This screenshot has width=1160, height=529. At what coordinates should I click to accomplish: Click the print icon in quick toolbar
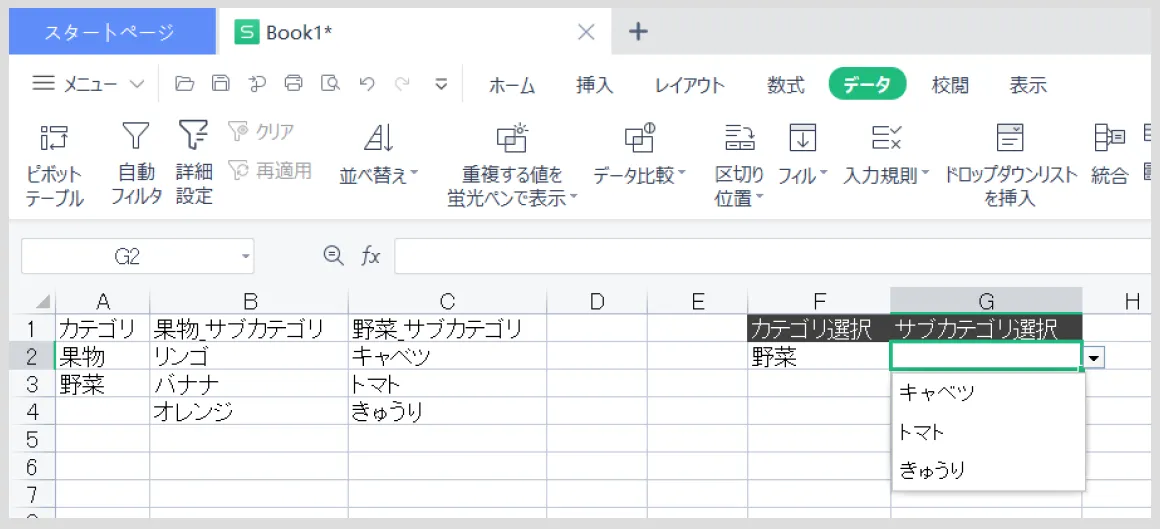pyautogui.click(x=294, y=84)
